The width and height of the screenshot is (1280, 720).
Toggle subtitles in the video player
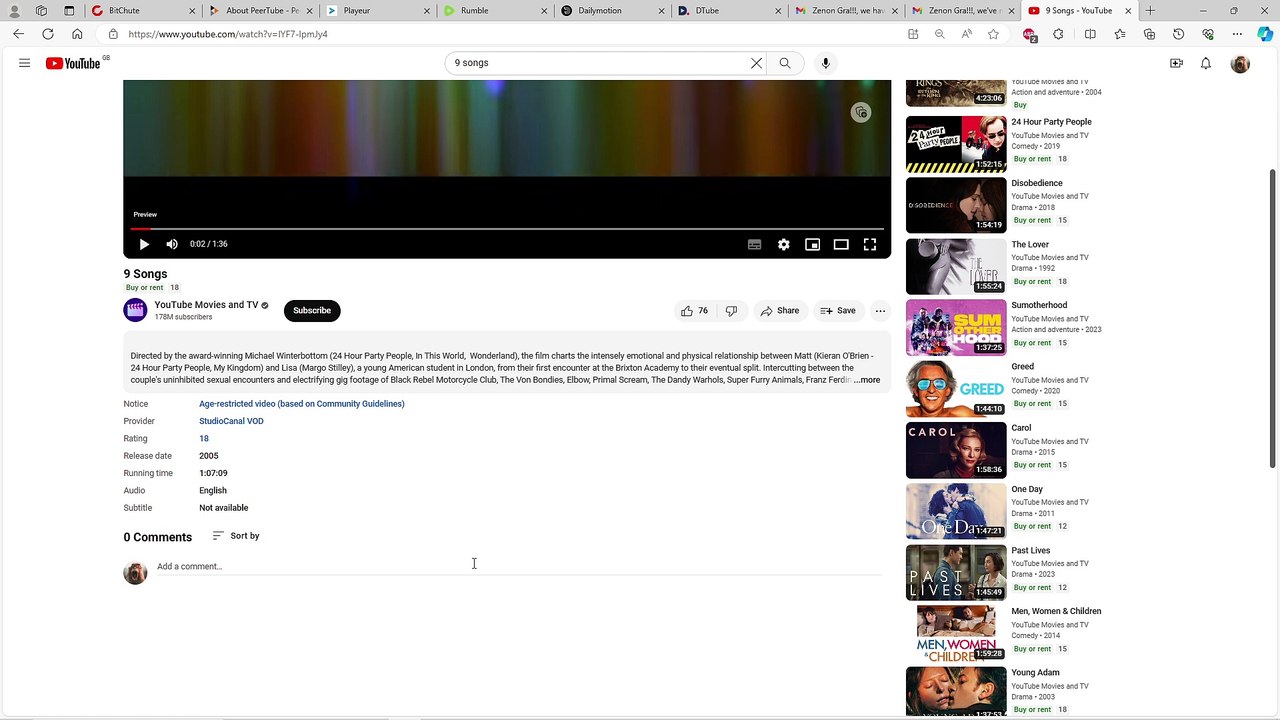pos(755,244)
